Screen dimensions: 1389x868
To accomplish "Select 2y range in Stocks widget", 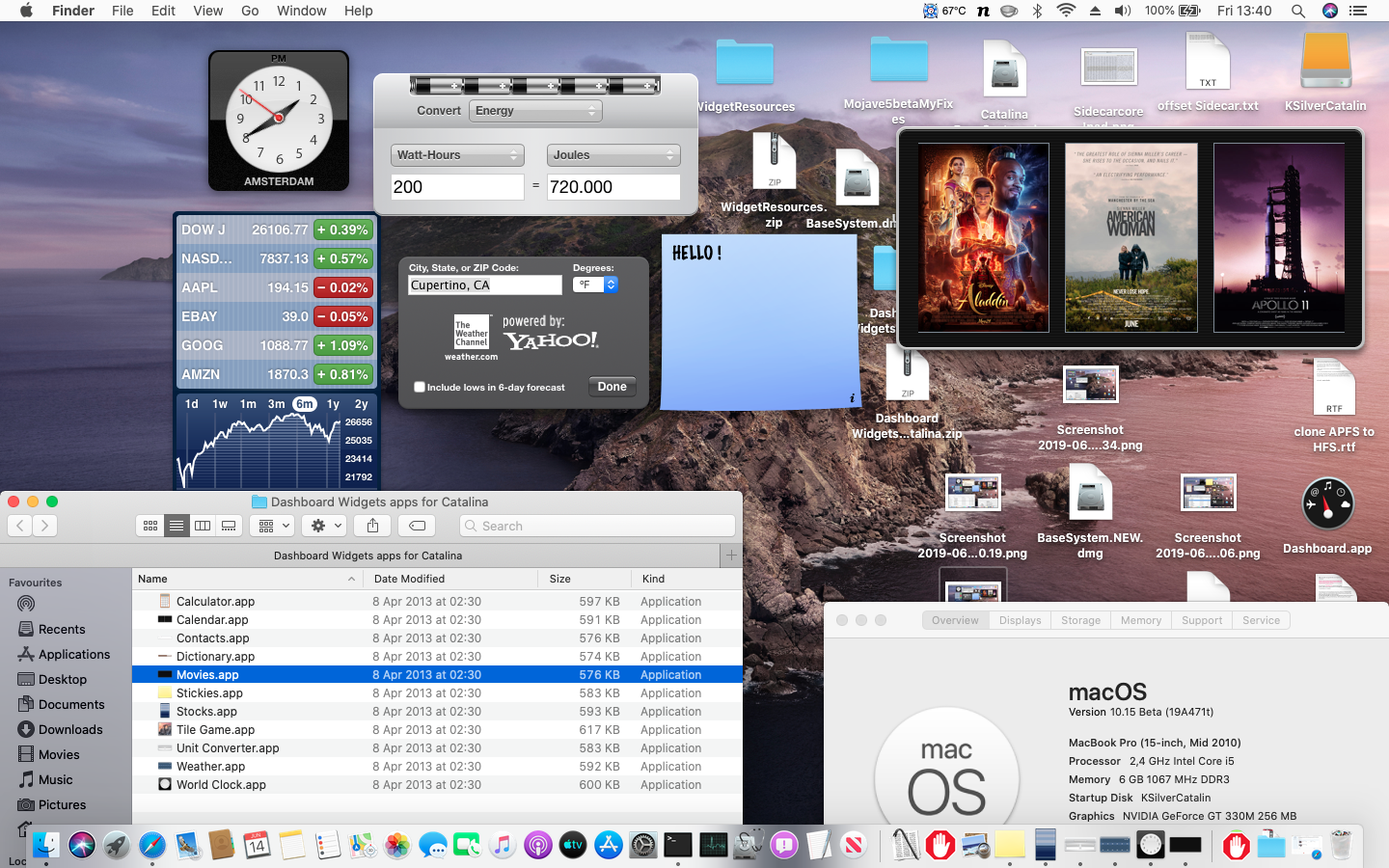I will click(x=362, y=404).
